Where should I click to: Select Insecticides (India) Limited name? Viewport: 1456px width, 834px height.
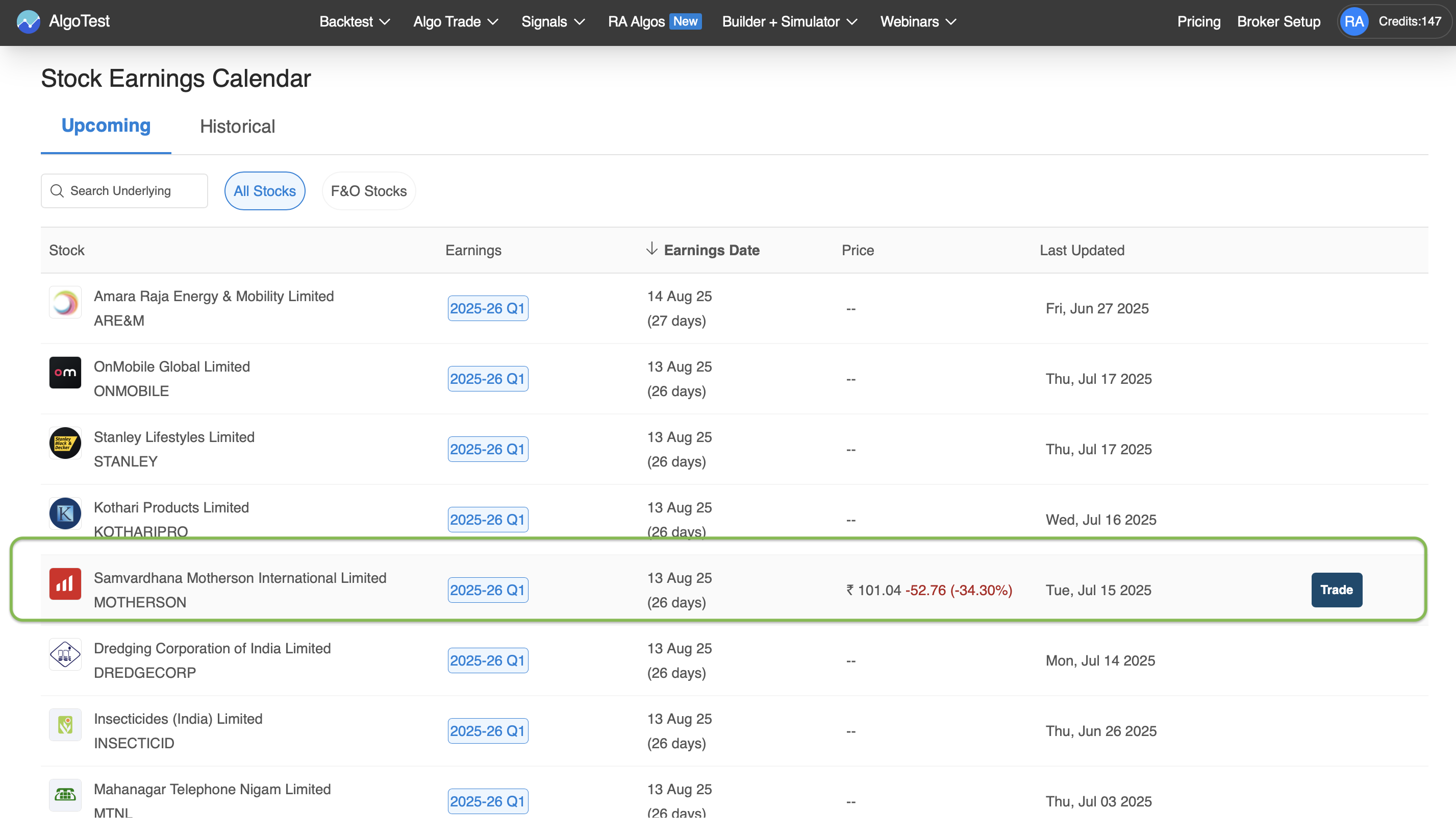pos(178,719)
